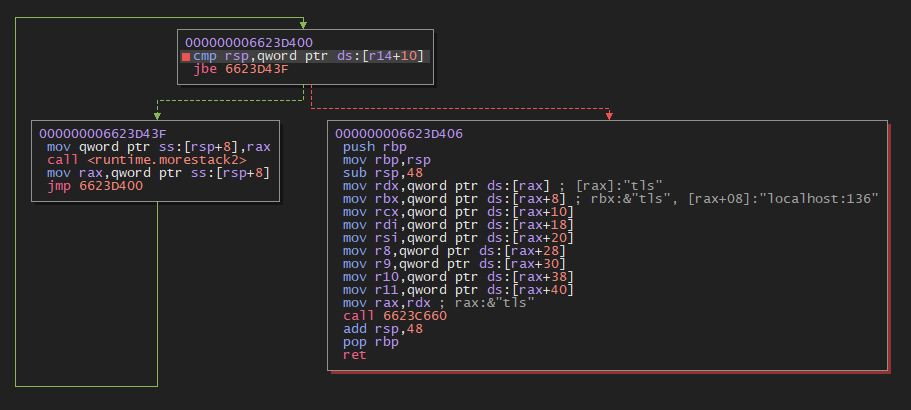Click the green loop arrowhead above block 6623D400
This screenshot has width=911, height=410.
pyautogui.click(x=302, y=24)
